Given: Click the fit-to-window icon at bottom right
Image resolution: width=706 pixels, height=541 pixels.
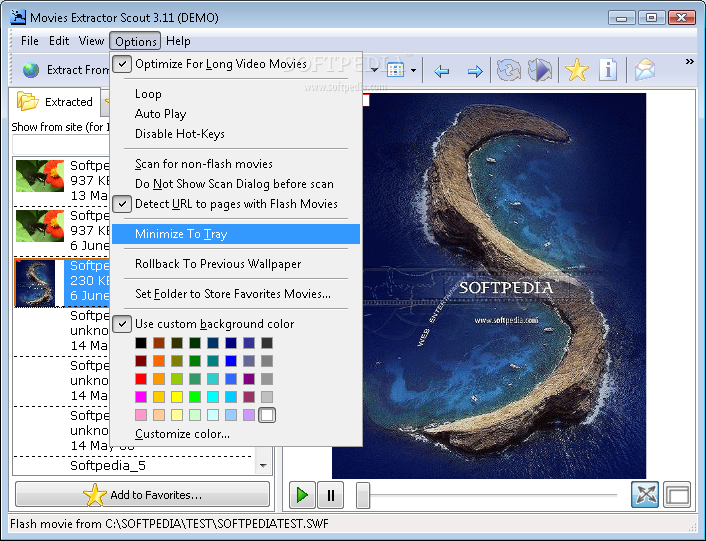Looking at the screenshot, I should 645,494.
